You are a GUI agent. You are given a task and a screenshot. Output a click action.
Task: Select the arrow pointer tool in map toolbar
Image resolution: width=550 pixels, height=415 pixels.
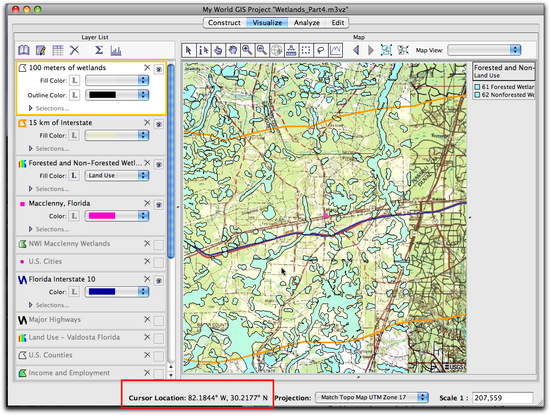pyautogui.click(x=189, y=51)
